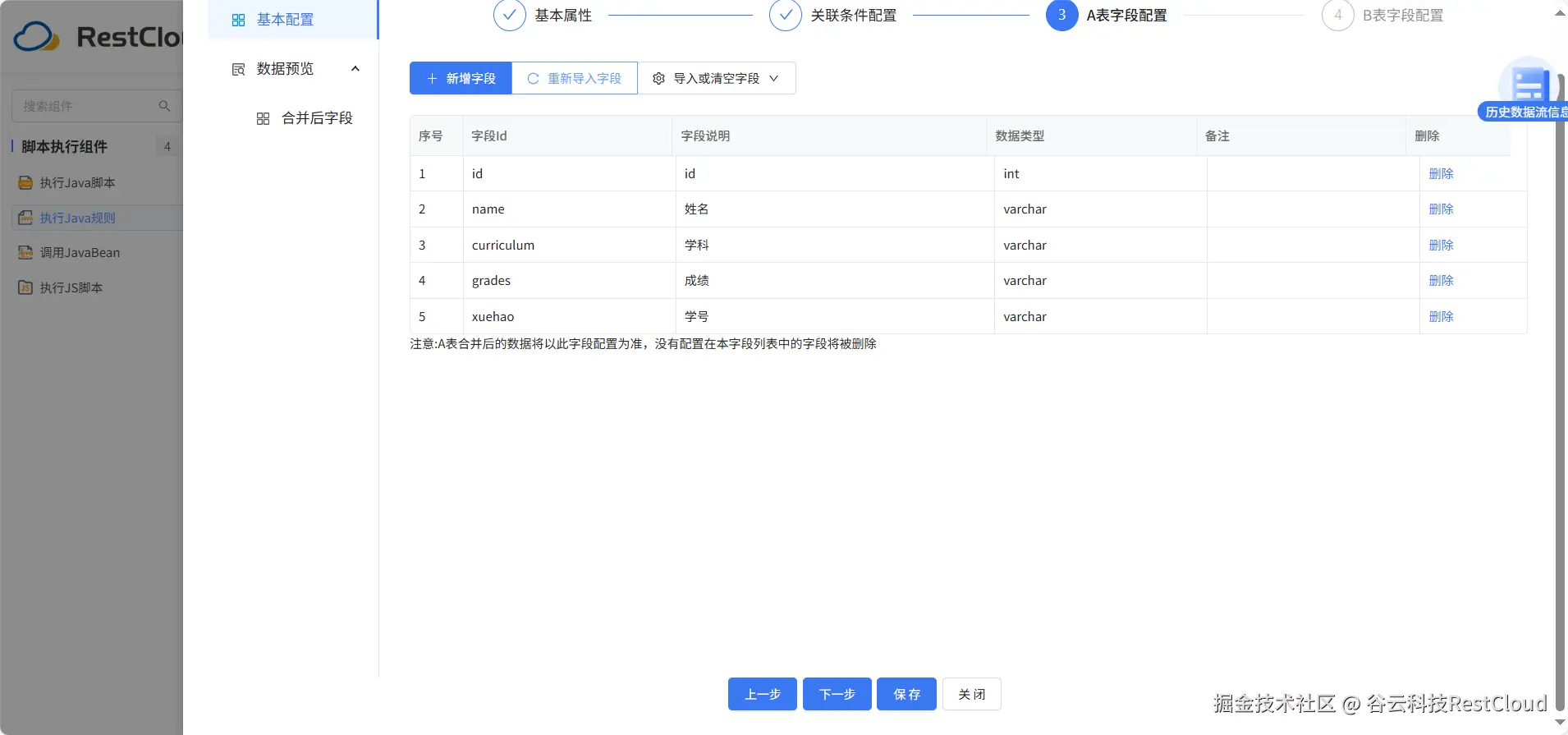Click the RestCloud logo icon

tap(37, 37)
